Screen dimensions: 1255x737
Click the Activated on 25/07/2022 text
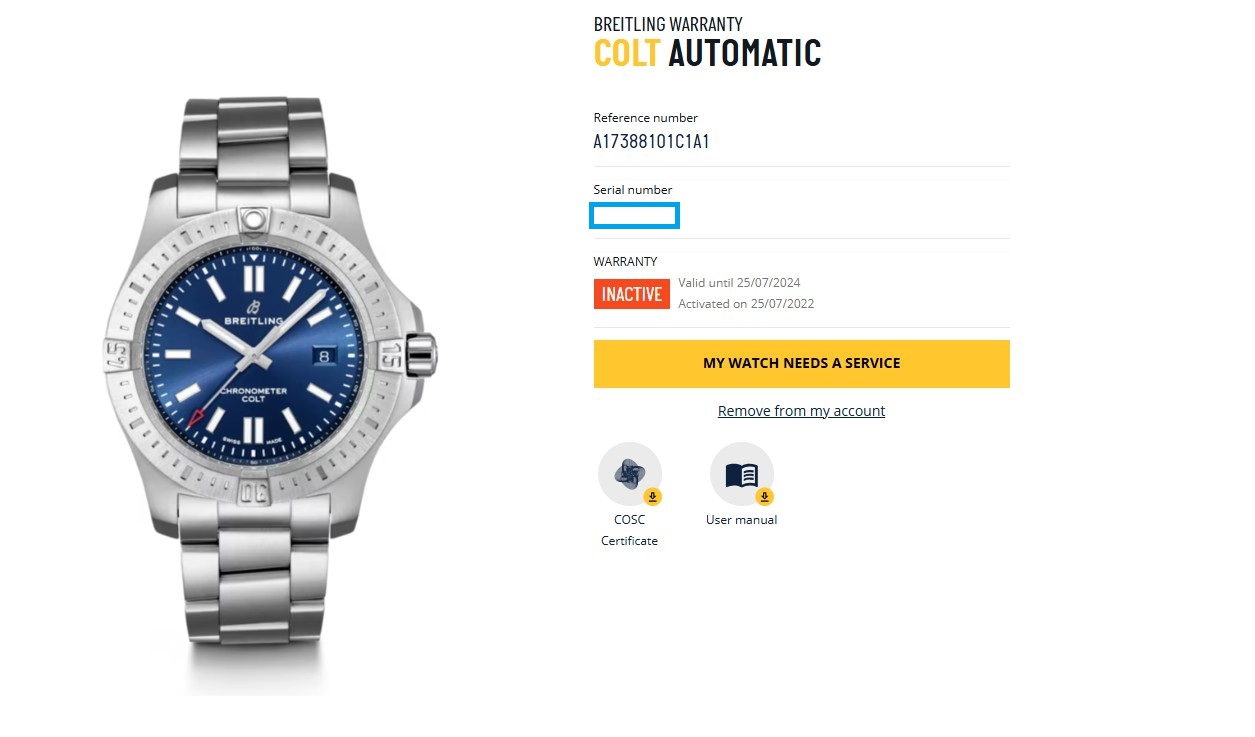746,304
